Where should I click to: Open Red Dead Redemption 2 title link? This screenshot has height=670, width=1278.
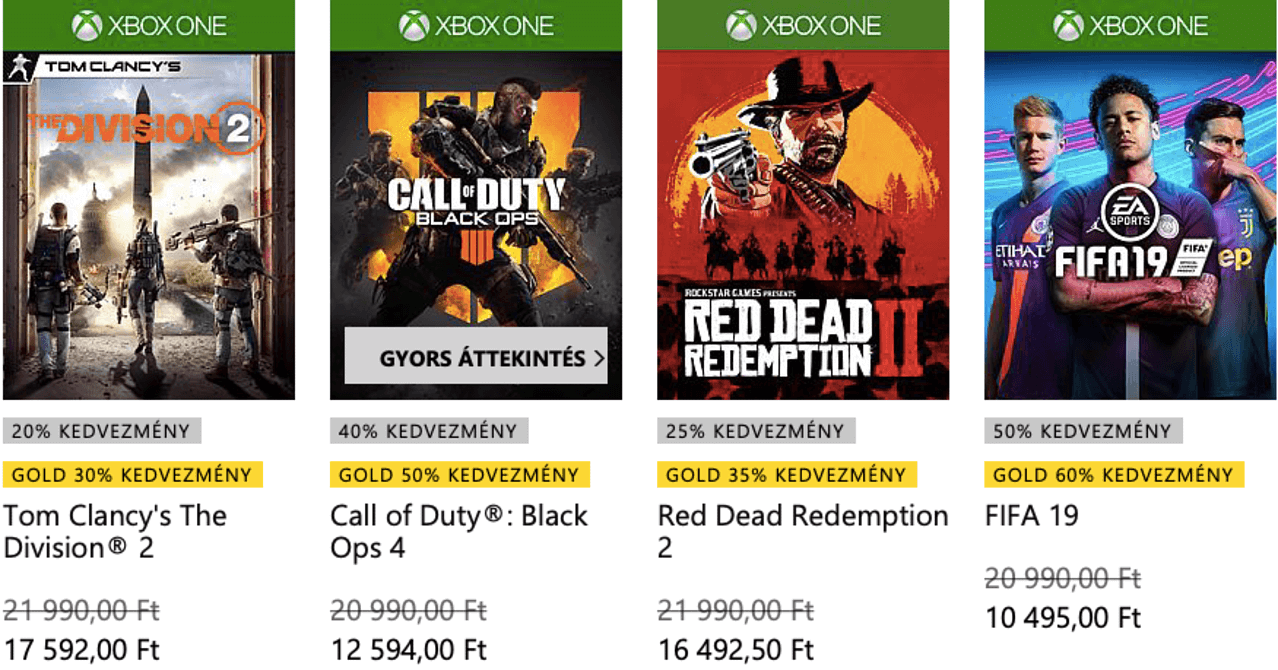tap(803, 532)
